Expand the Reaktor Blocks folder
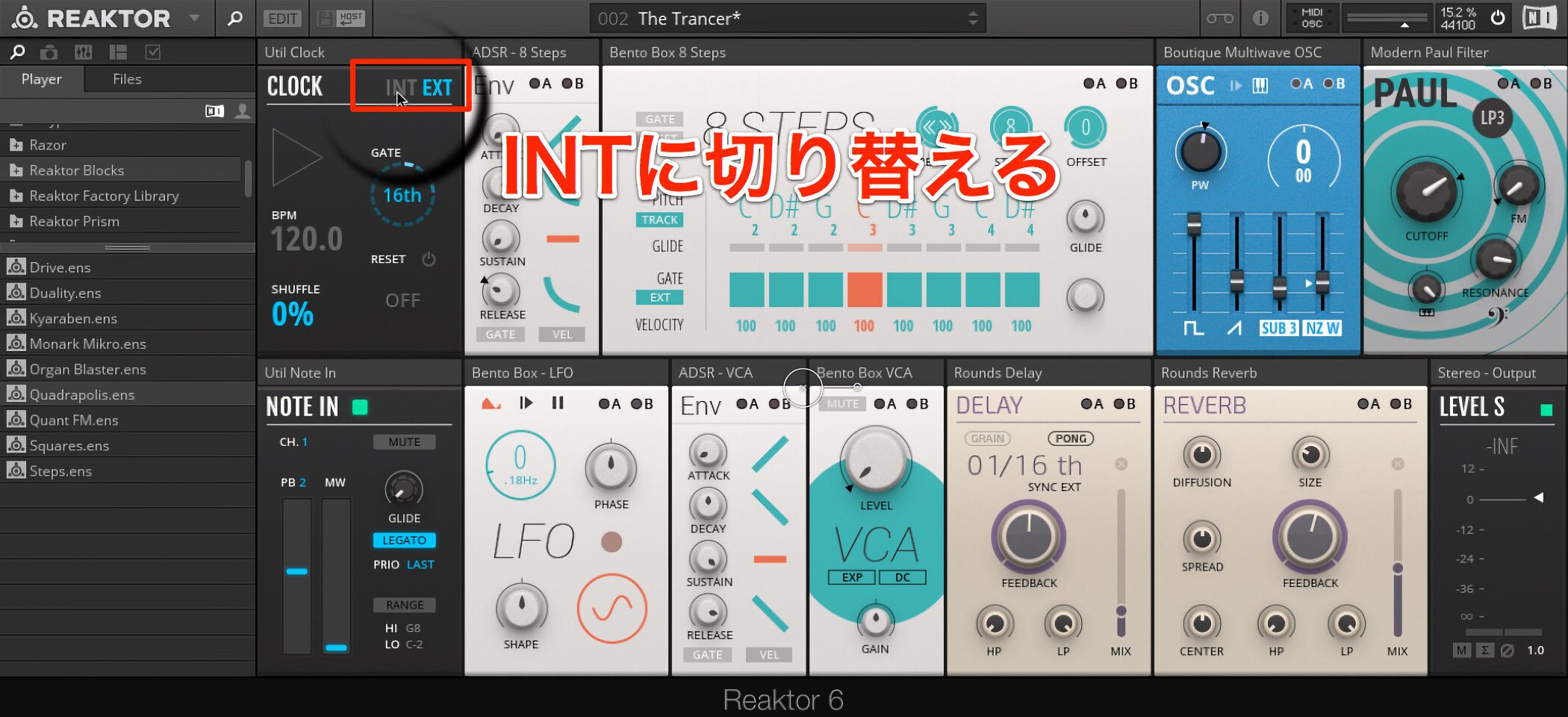Screen dimensions: 1568x717 click(x=16, y=170)
